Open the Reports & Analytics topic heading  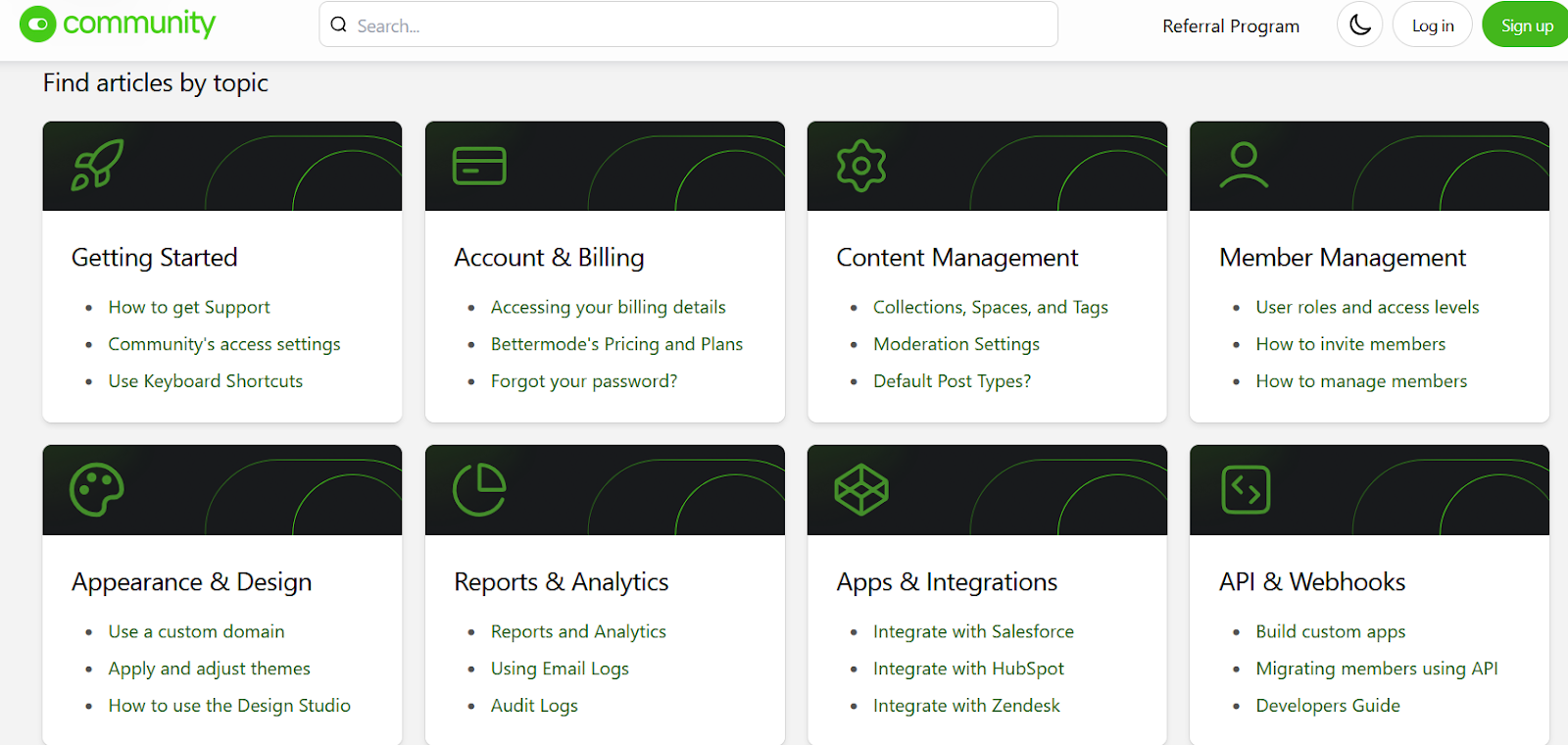click(x=562, y=582)
